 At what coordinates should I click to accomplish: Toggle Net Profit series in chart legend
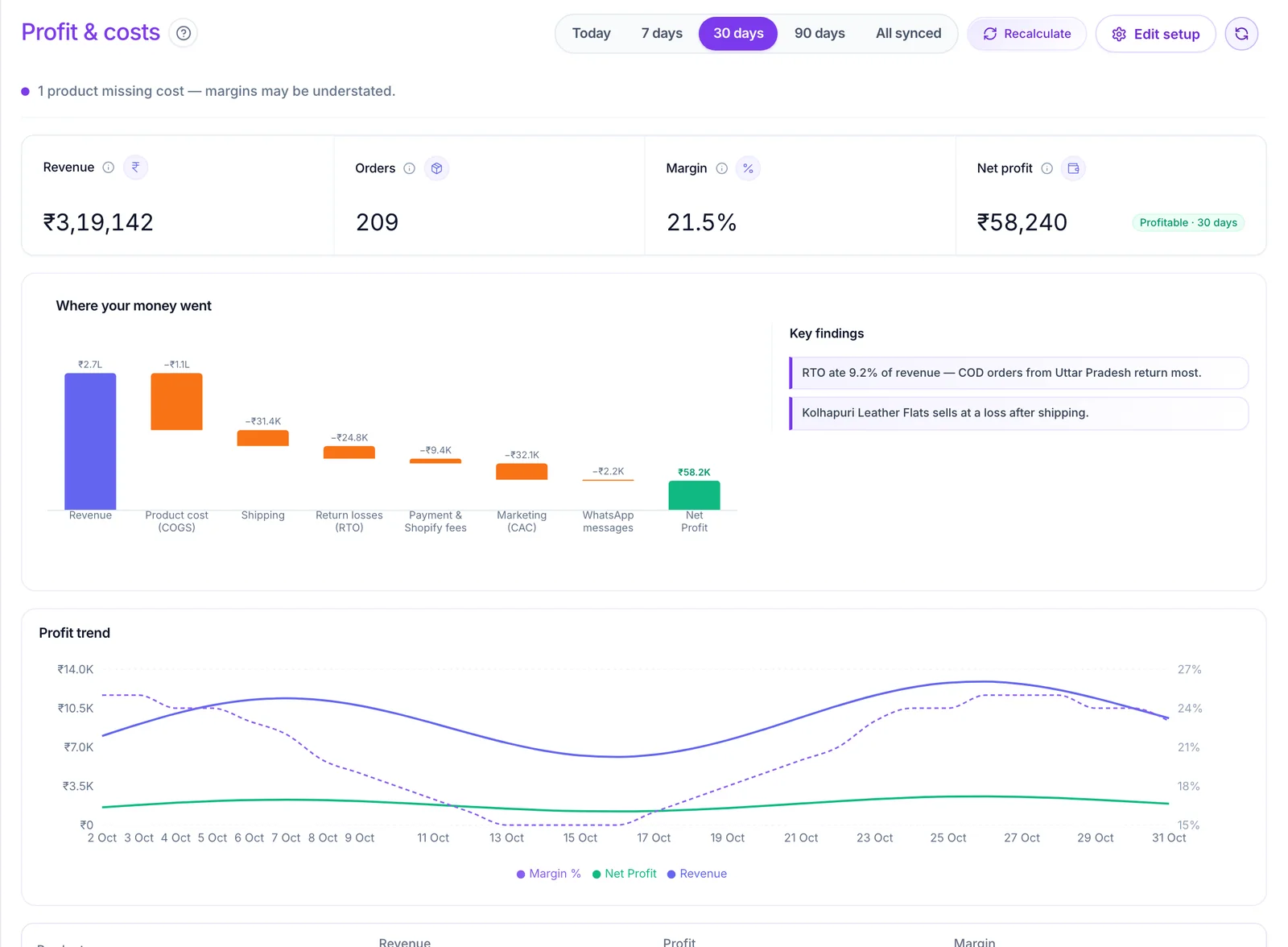click(624, 874)
